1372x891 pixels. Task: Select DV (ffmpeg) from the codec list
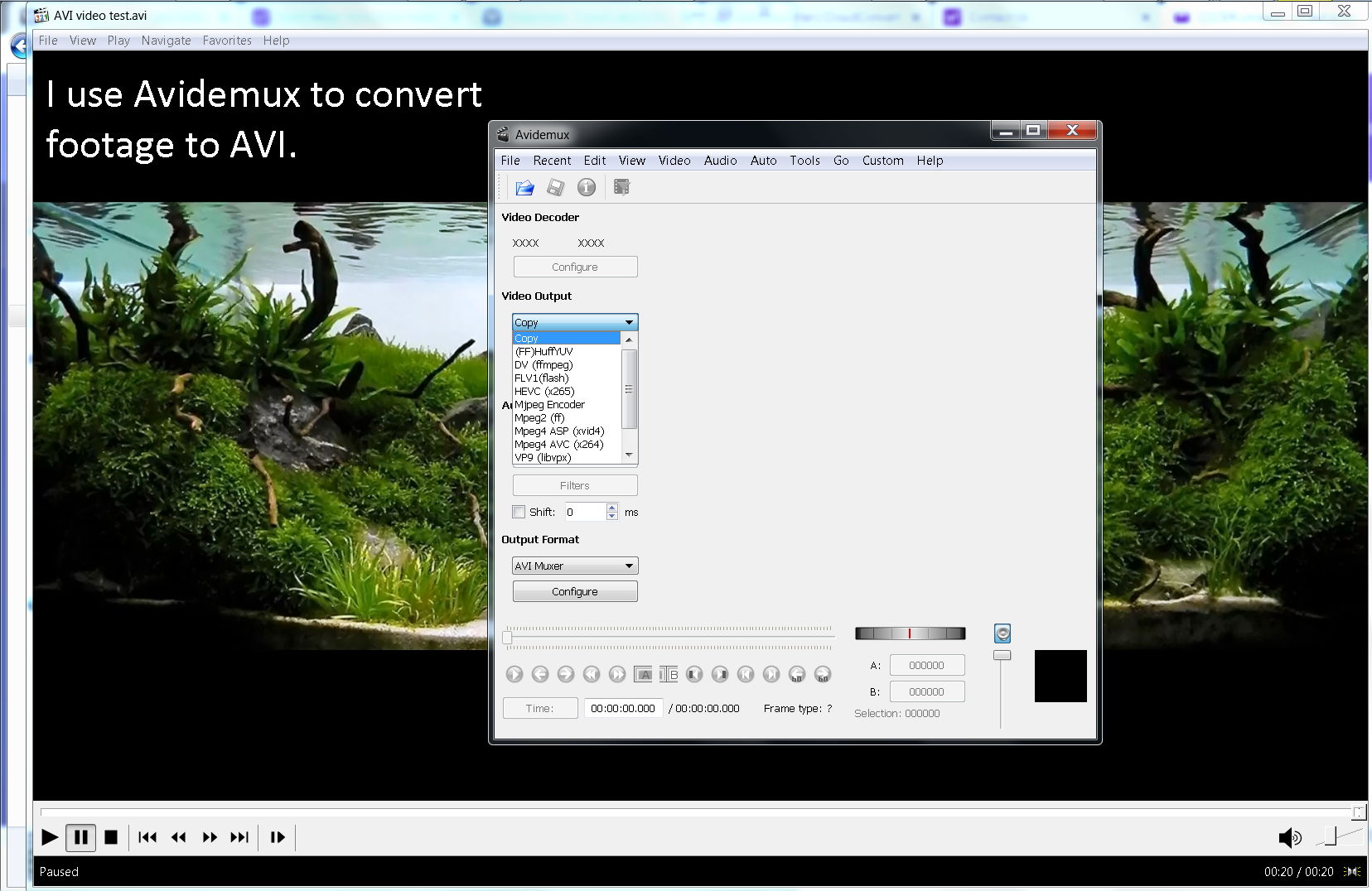click(567, 364)
